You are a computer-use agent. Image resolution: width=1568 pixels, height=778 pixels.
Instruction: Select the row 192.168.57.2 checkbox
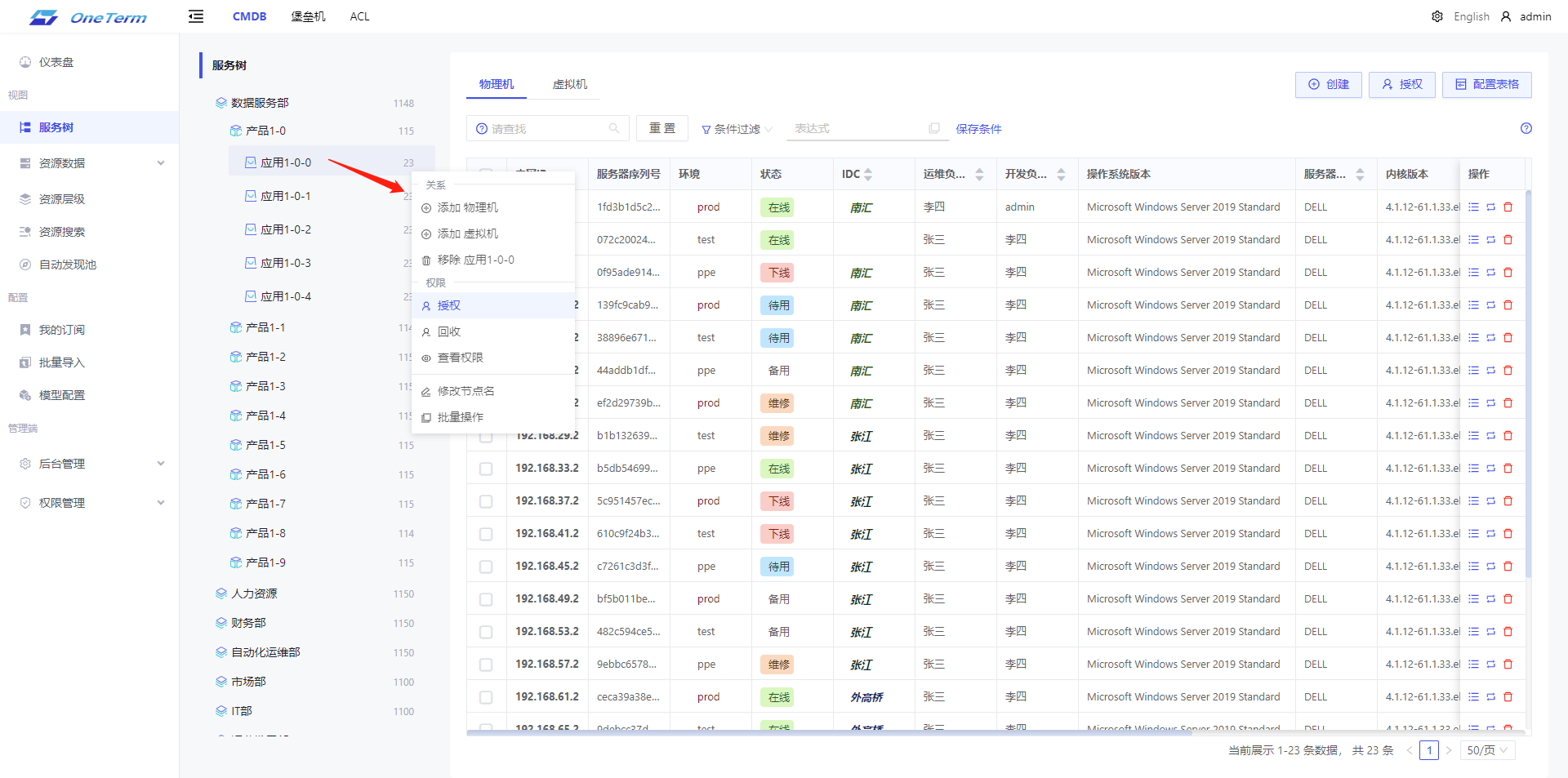click(x=486, y=665)
